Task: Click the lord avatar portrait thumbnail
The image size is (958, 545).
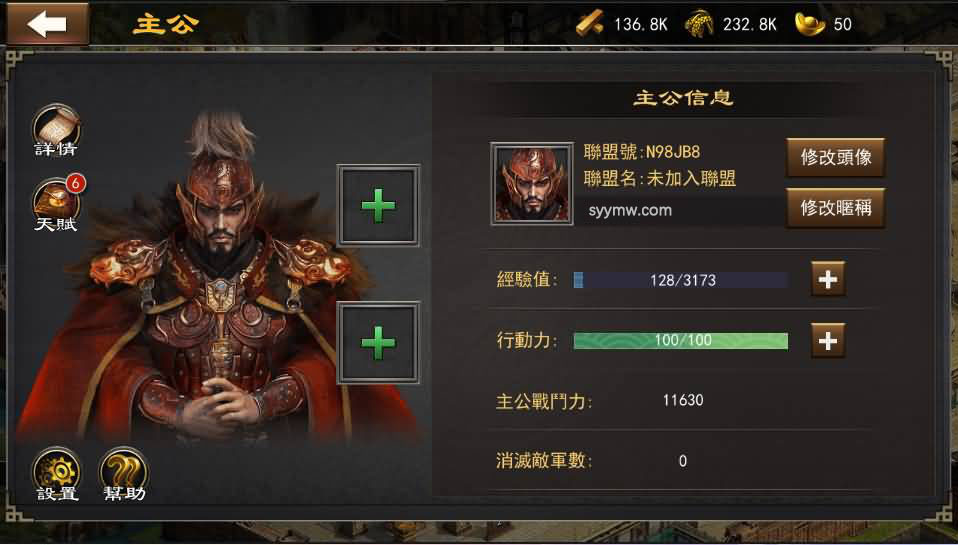Action: coord(532,184)
